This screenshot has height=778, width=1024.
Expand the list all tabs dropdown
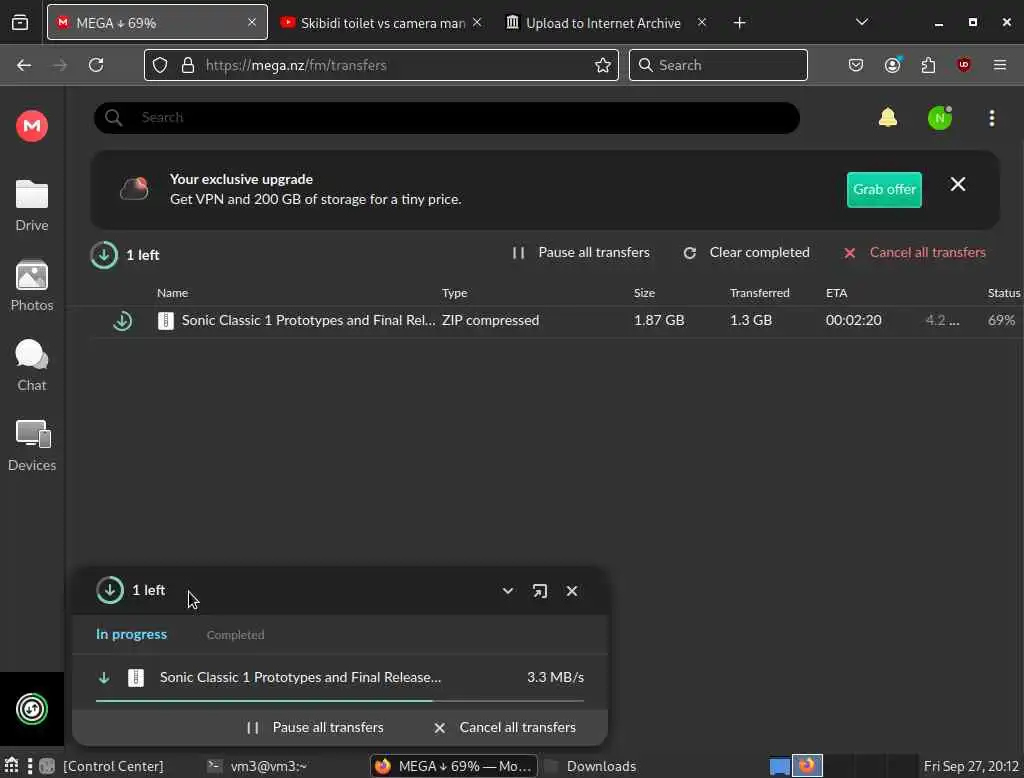pyautogui.click(x=862, y=22)
